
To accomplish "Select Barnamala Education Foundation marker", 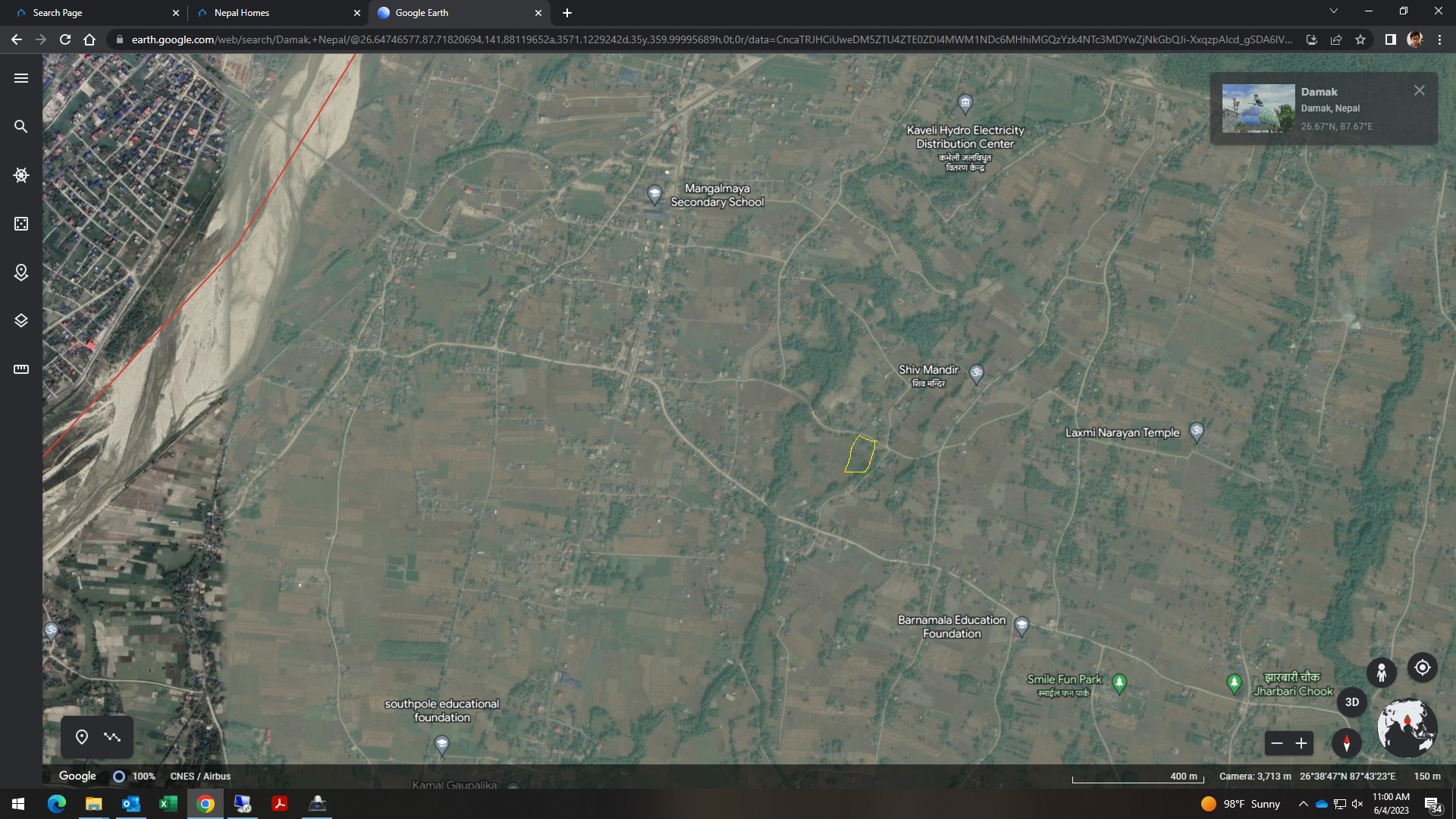I will click(1021, 626).
